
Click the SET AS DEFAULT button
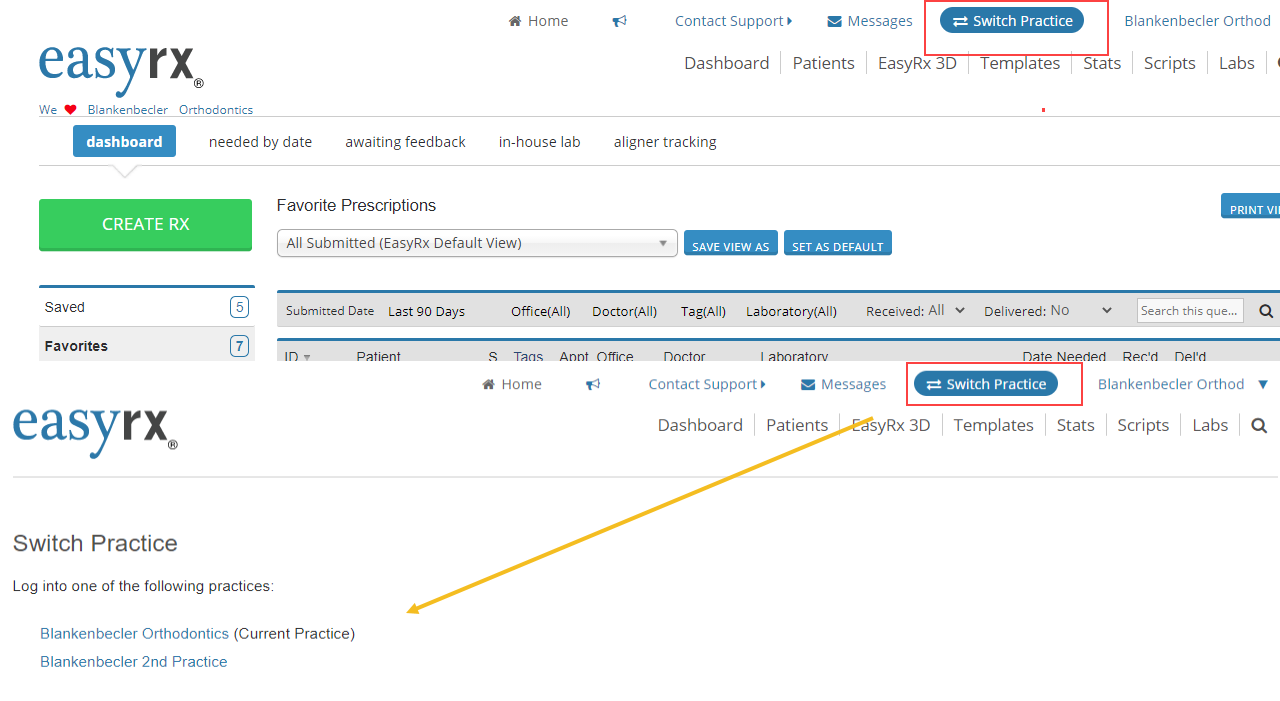(x=838, y=243)
